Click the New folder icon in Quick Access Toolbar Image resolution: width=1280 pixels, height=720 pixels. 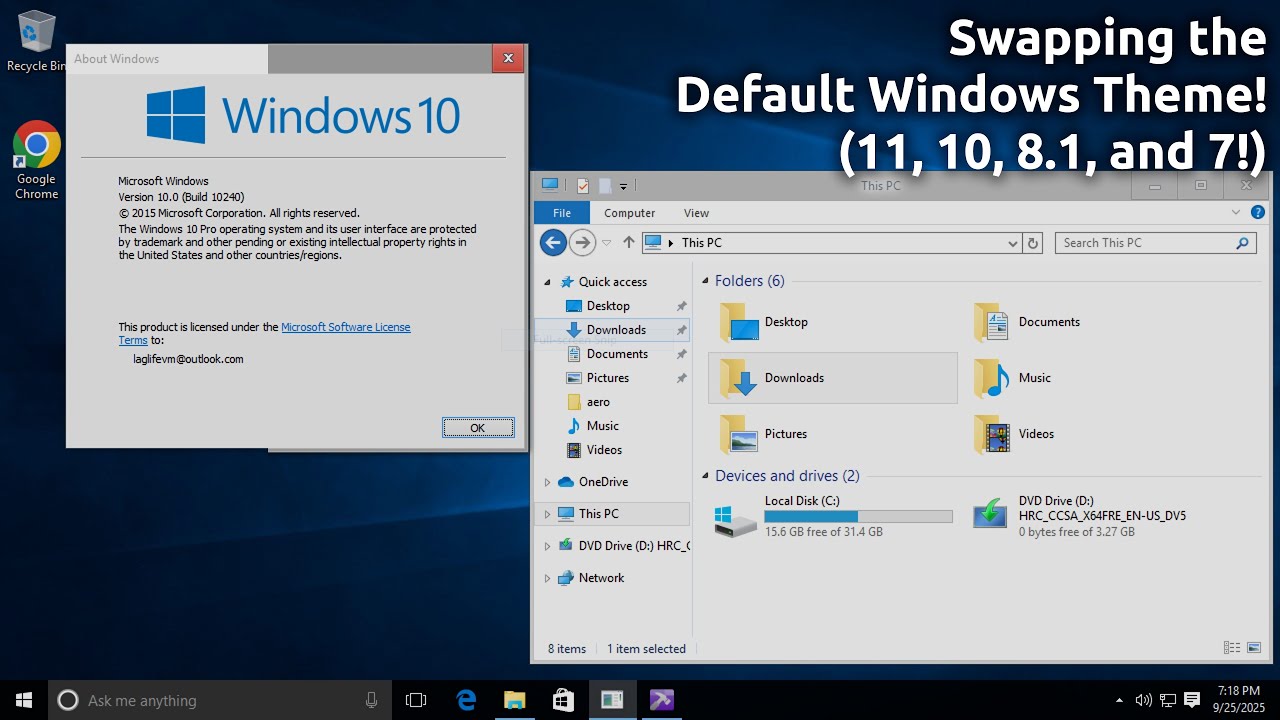pyautogui.click(x=605, y=185)
